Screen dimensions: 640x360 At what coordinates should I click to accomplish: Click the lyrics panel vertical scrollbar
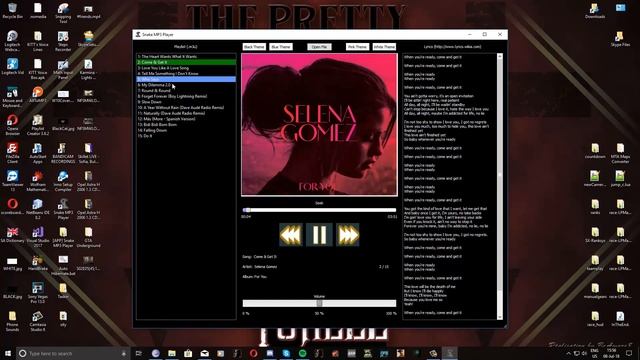click(500, 186)
